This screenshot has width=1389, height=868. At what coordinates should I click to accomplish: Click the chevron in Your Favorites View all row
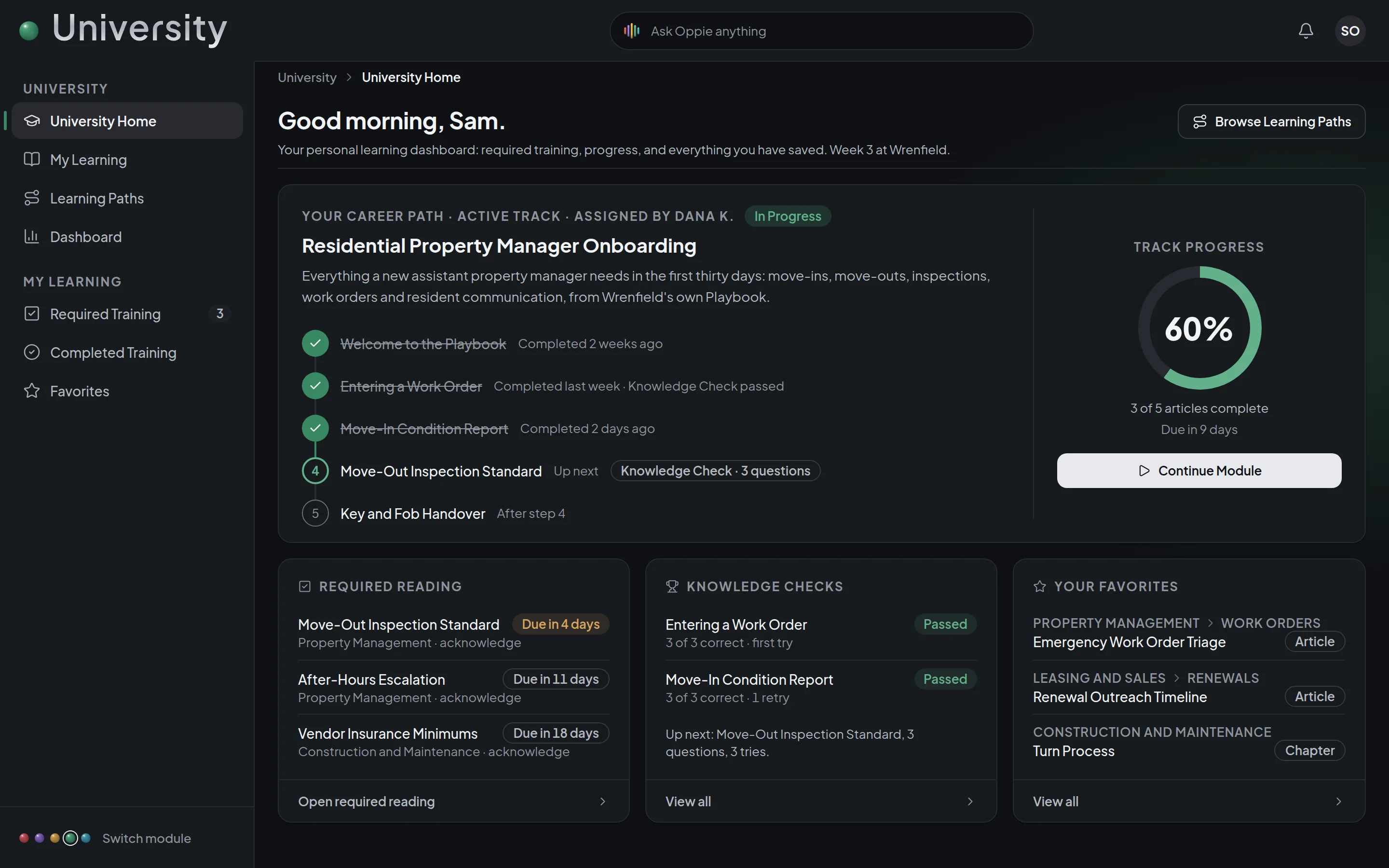pos(1338,801)
